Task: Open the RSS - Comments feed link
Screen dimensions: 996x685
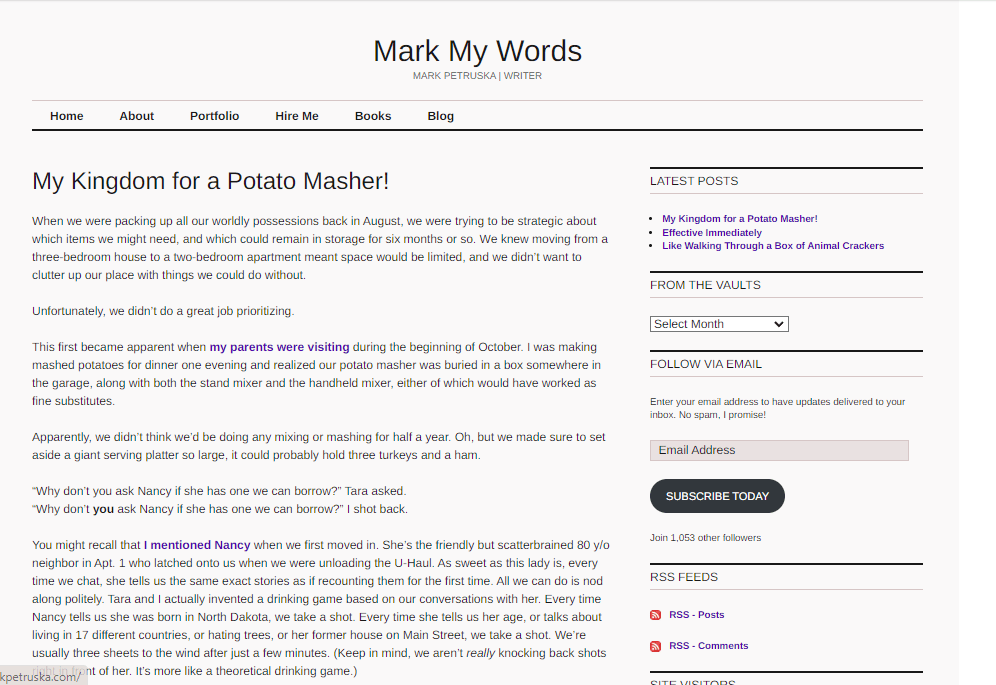Action: coord(709,646)
